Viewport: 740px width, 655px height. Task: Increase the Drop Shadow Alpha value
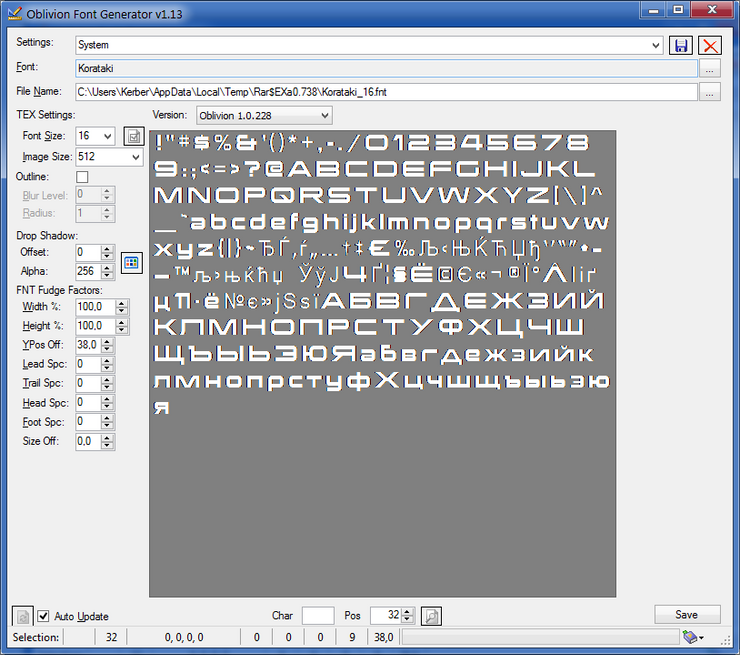109,267
